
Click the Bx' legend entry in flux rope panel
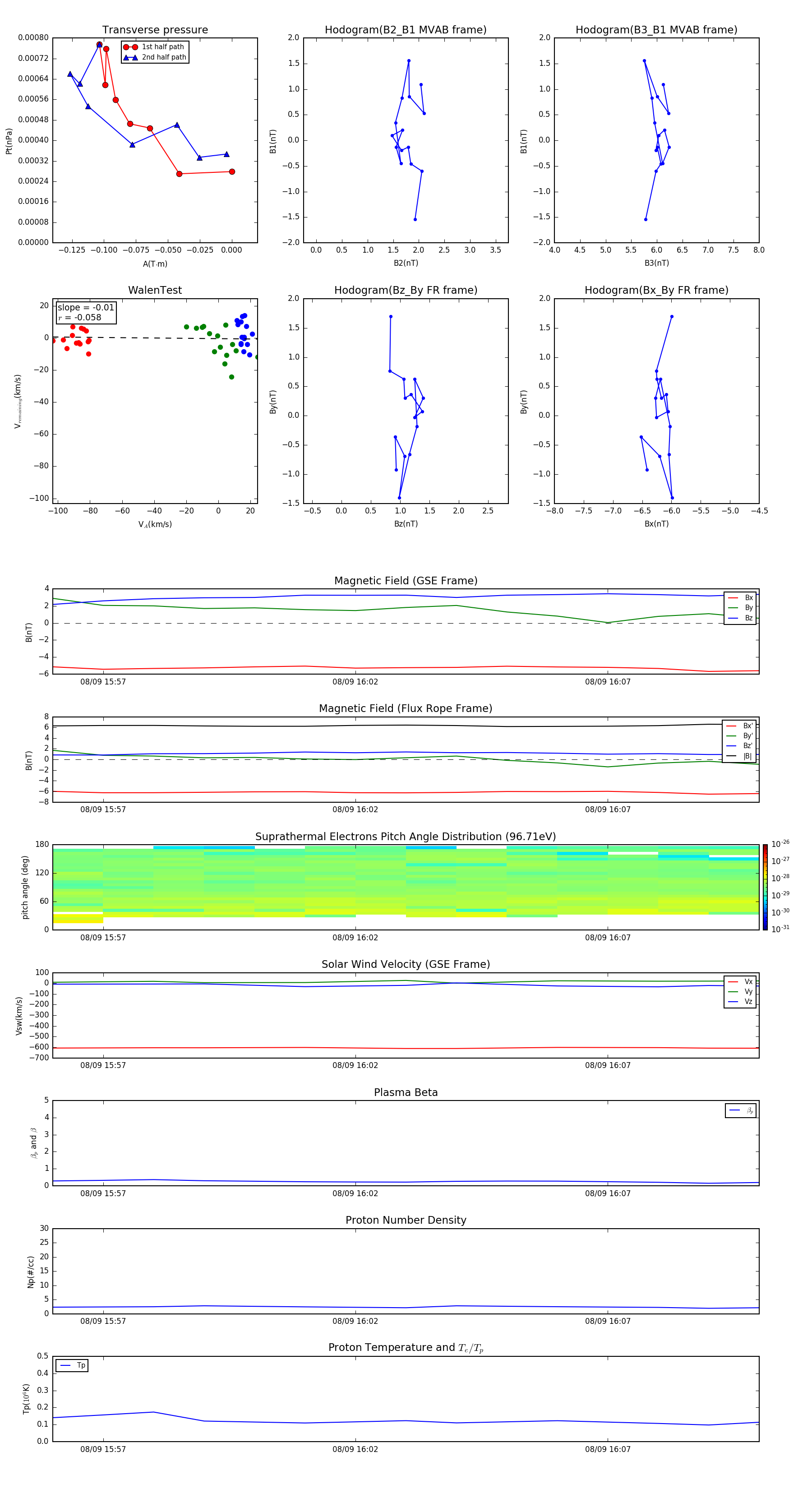[740, 726]
